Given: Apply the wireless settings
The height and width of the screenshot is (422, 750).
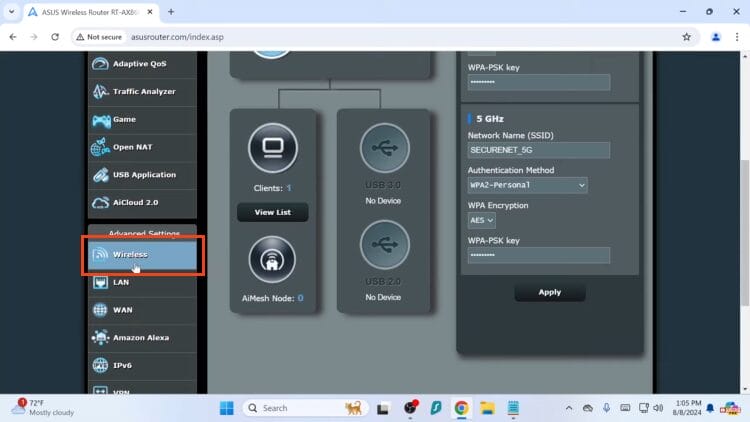Looking at the screenshot, I should (550, 292).
